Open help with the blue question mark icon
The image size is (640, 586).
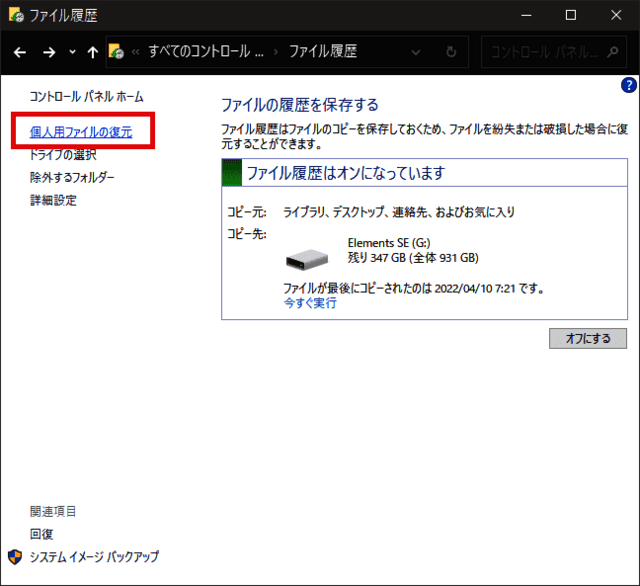[x=629, y=86]
